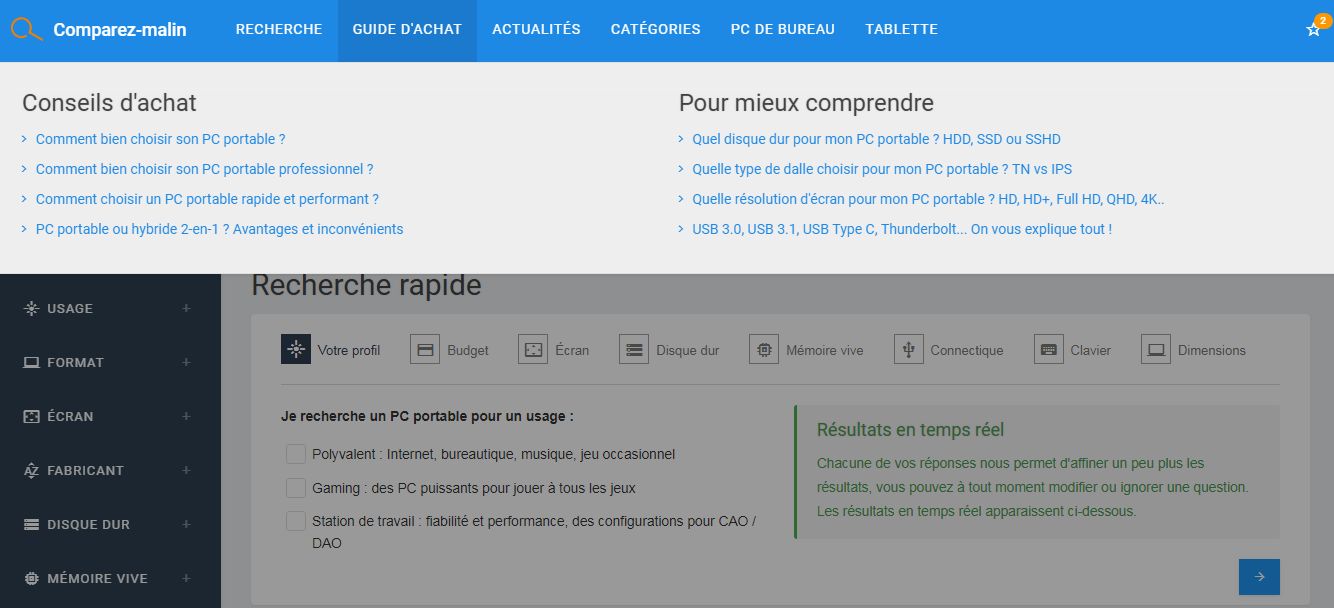This screenshot has height=608, width=1334.
Task: Select the Votre profil step icon
Action: click(295, 349)
